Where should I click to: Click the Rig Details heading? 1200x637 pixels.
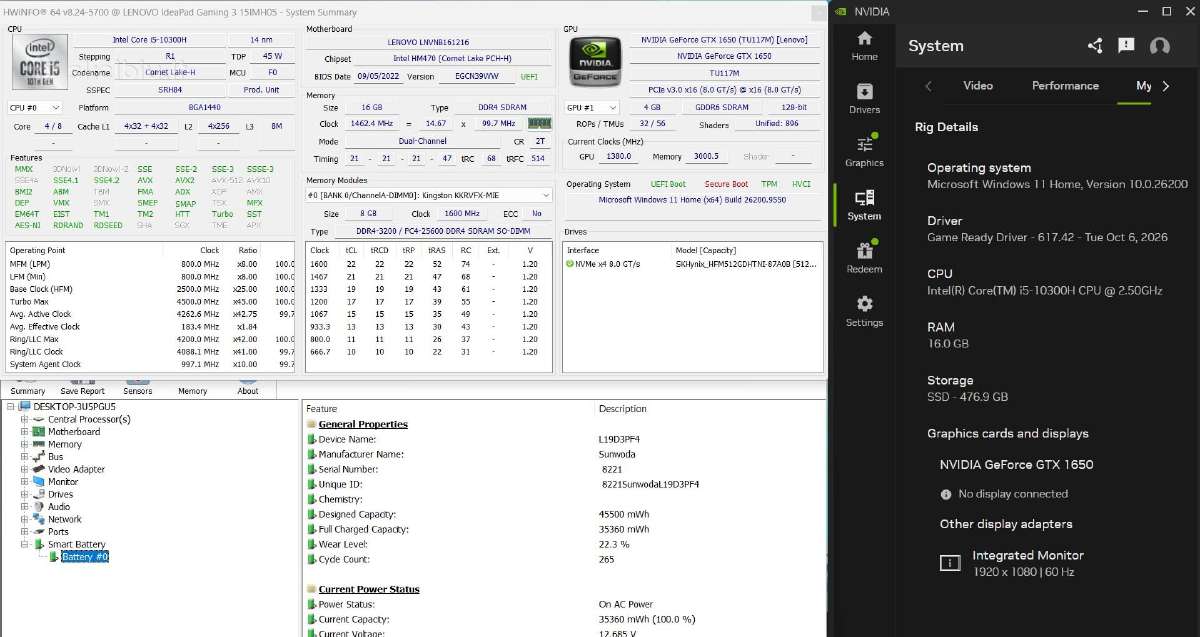946,127
